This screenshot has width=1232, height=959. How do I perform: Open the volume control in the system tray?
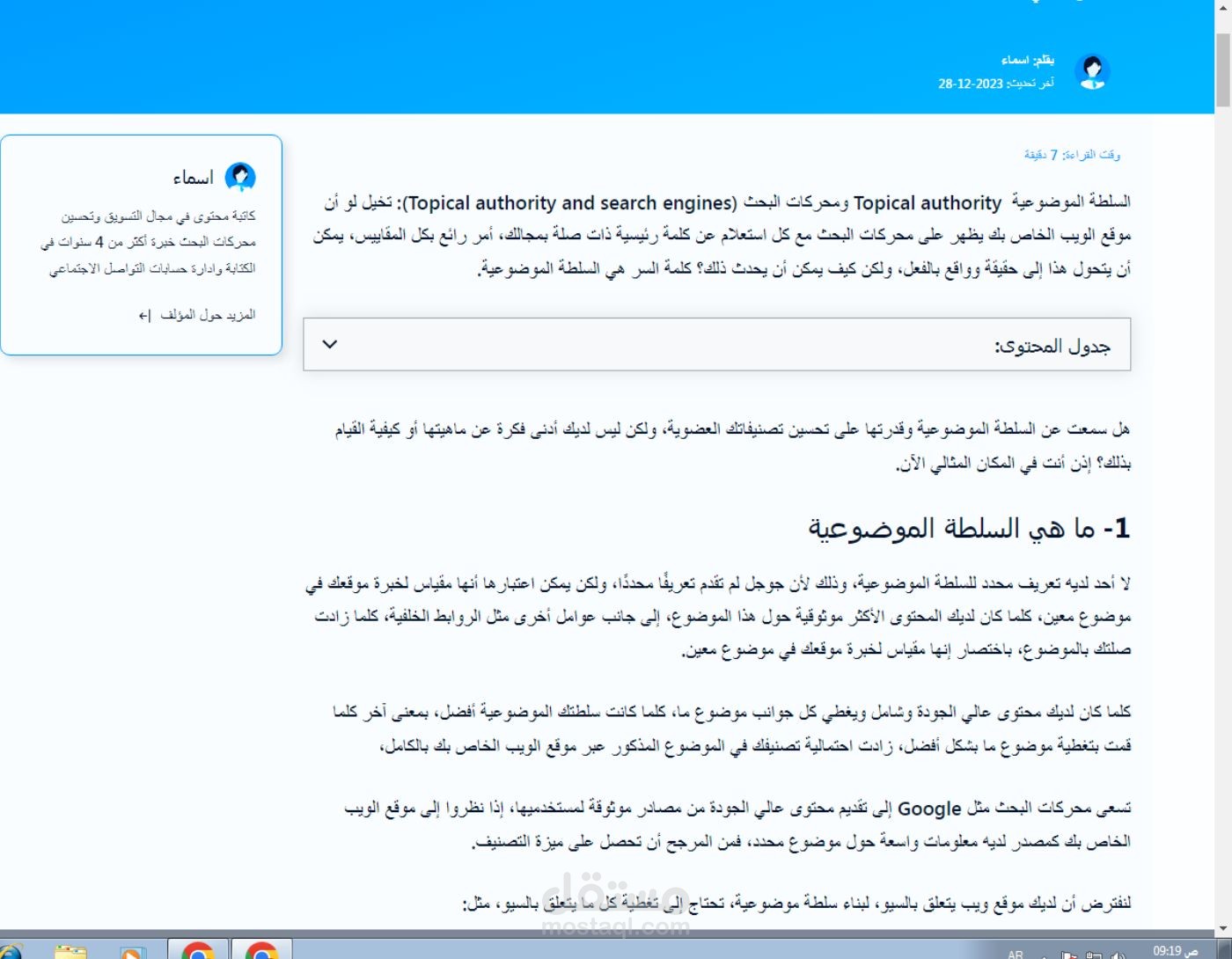point(1118,952)
